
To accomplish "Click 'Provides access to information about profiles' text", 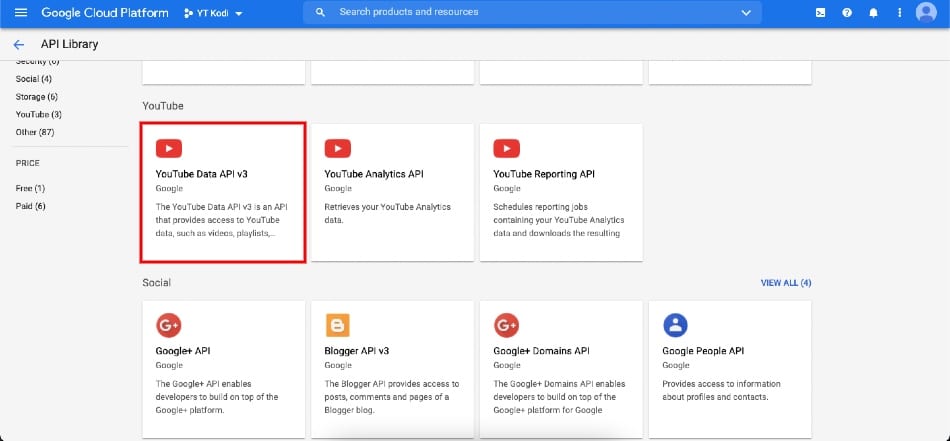I will [720, 390].
